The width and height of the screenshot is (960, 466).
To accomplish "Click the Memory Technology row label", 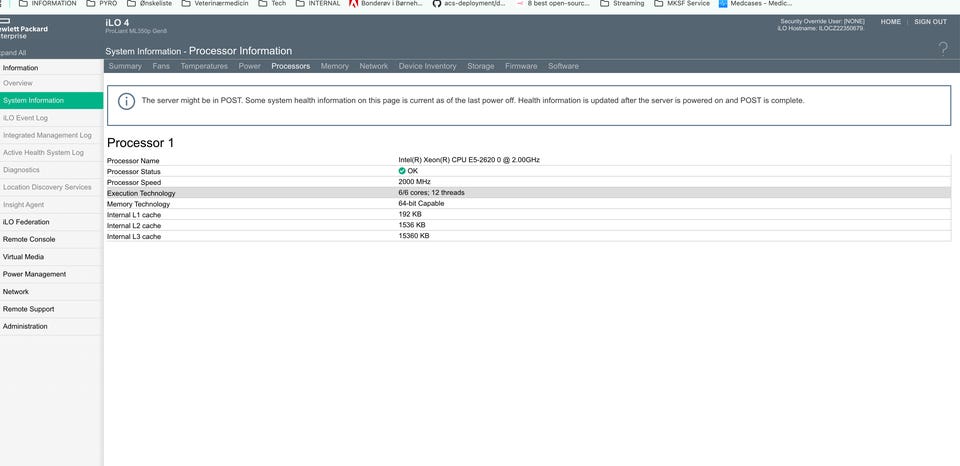I will coord(138,204).
